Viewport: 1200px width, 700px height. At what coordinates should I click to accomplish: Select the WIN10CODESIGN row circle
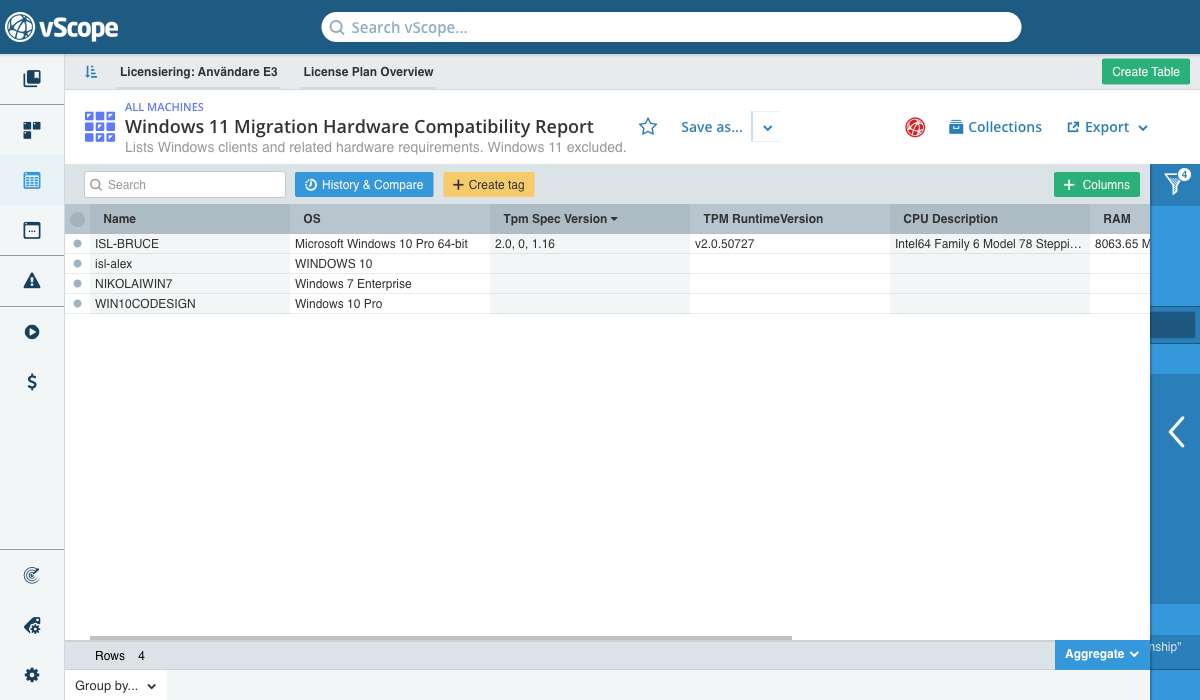coord(77,303)
